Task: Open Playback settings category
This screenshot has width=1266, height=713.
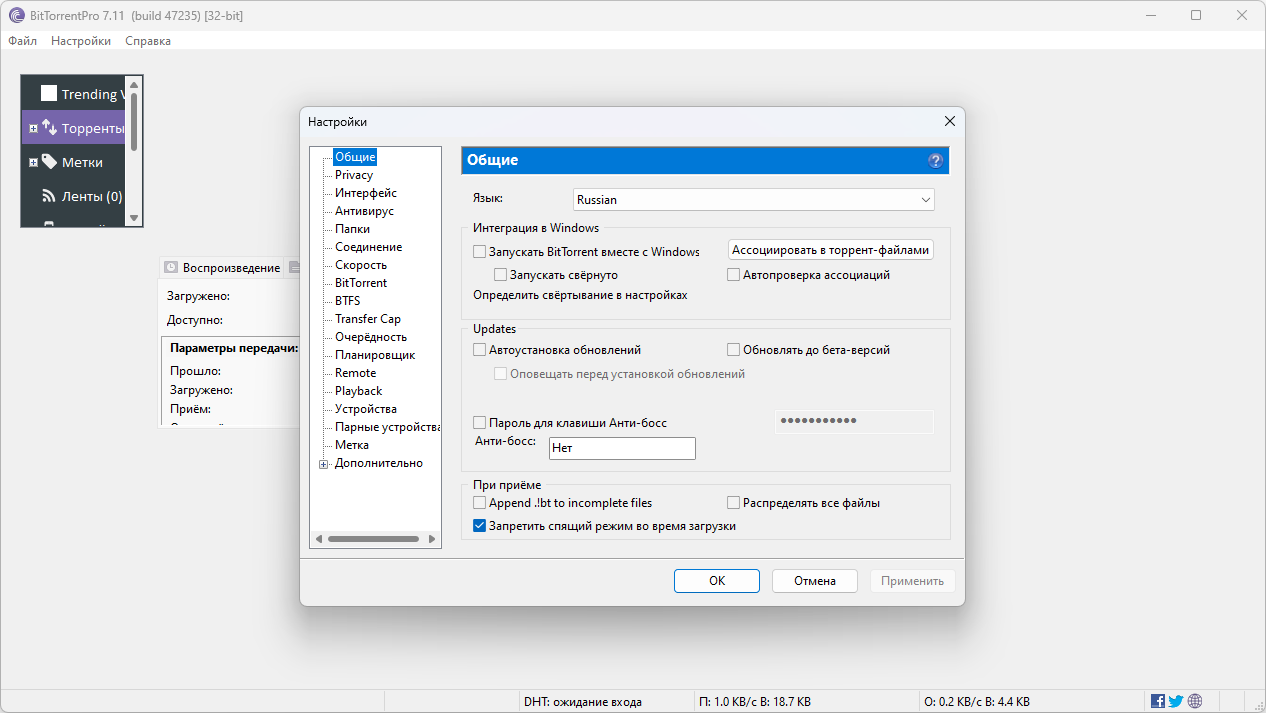Action: 359,391
